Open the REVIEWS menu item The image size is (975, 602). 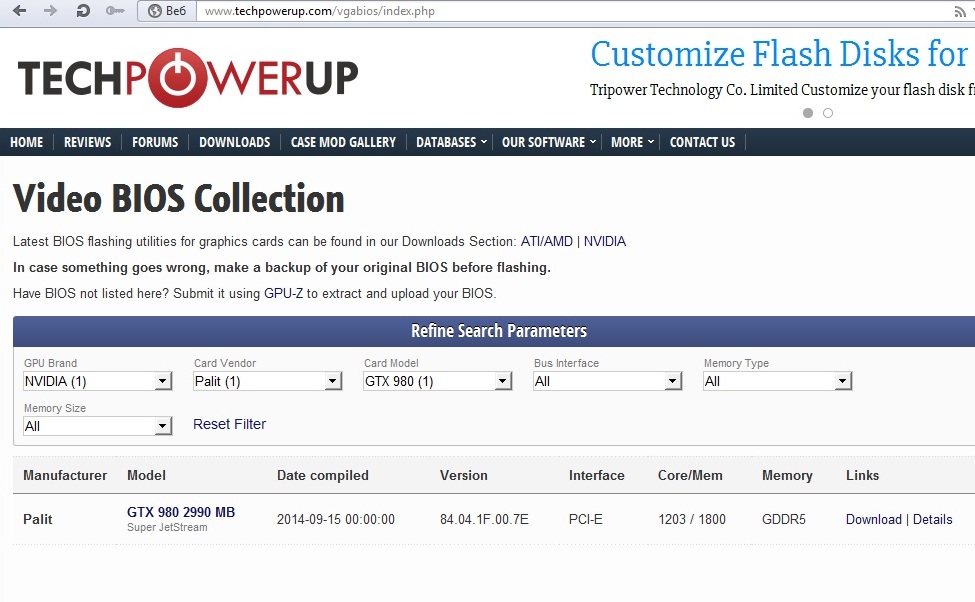pos(88,142)
